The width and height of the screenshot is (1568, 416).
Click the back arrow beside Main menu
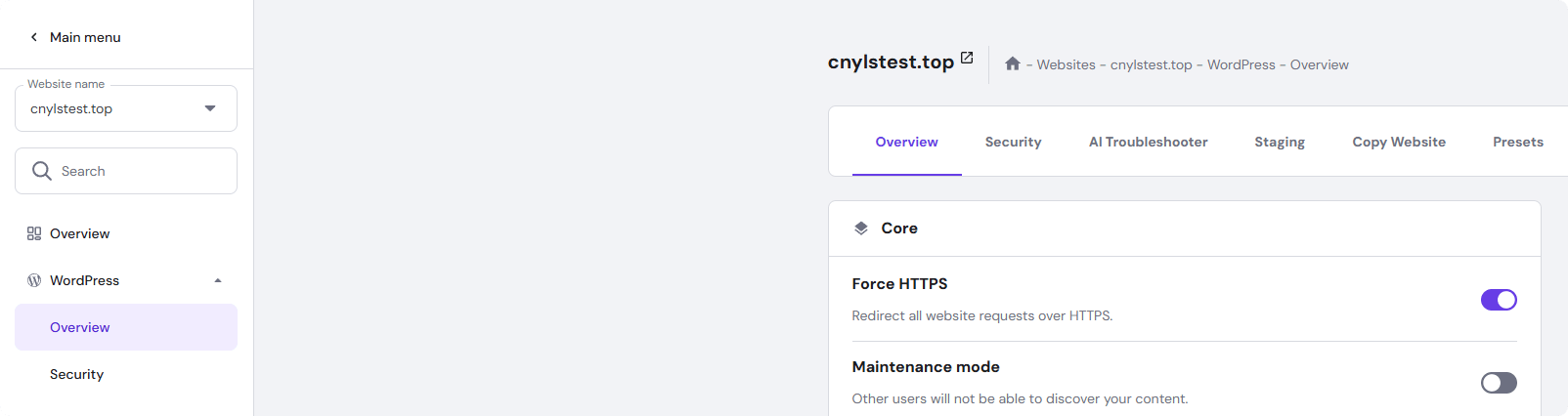pos(34,37)
